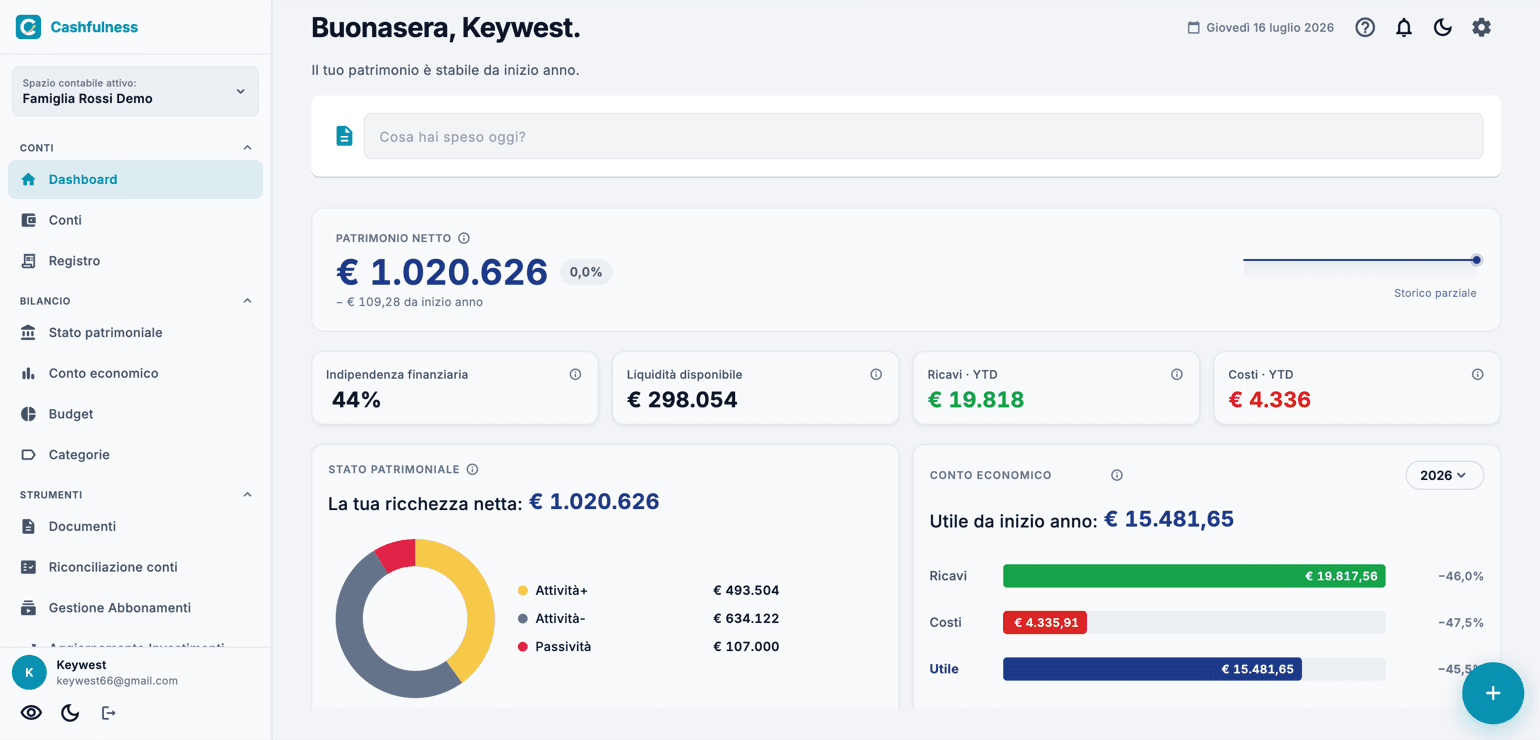Screen dimensions: 1540x740
Task: Collapse the STRUMENTI sidebar section
Action: 248,495
